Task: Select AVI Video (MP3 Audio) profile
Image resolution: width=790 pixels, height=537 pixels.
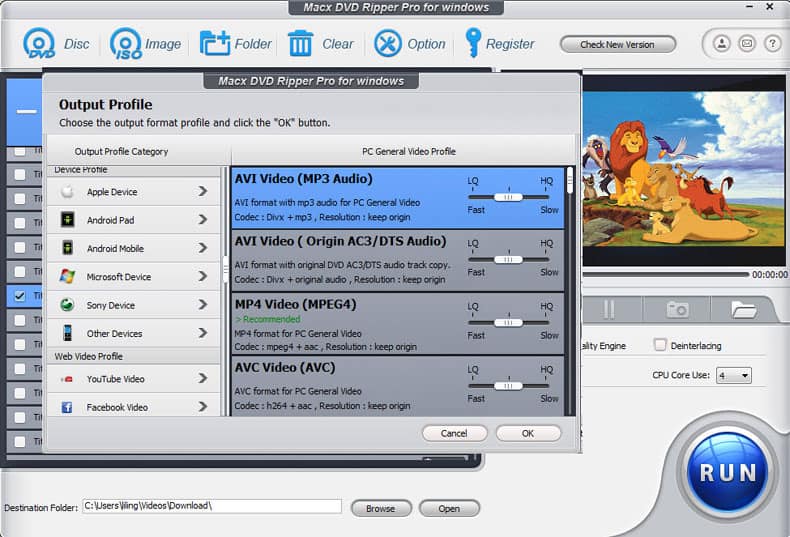Action: (x=398, y=198)
